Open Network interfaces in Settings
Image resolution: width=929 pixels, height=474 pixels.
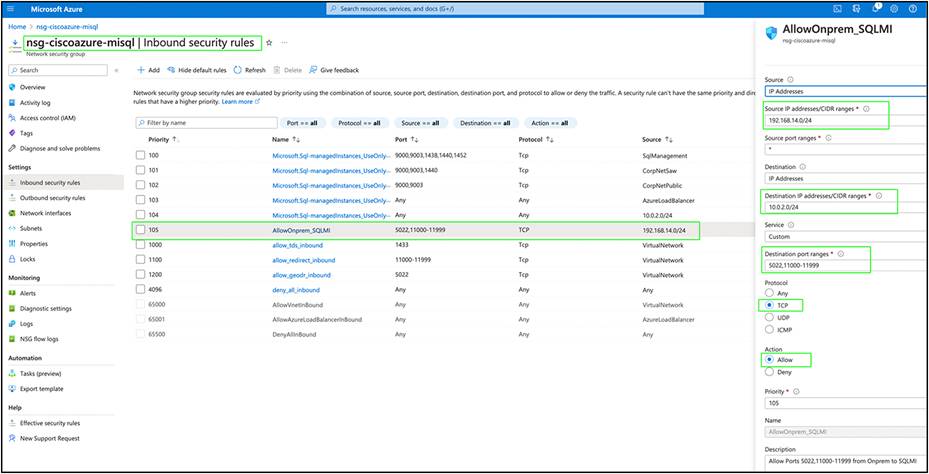(x=45, y=213)
